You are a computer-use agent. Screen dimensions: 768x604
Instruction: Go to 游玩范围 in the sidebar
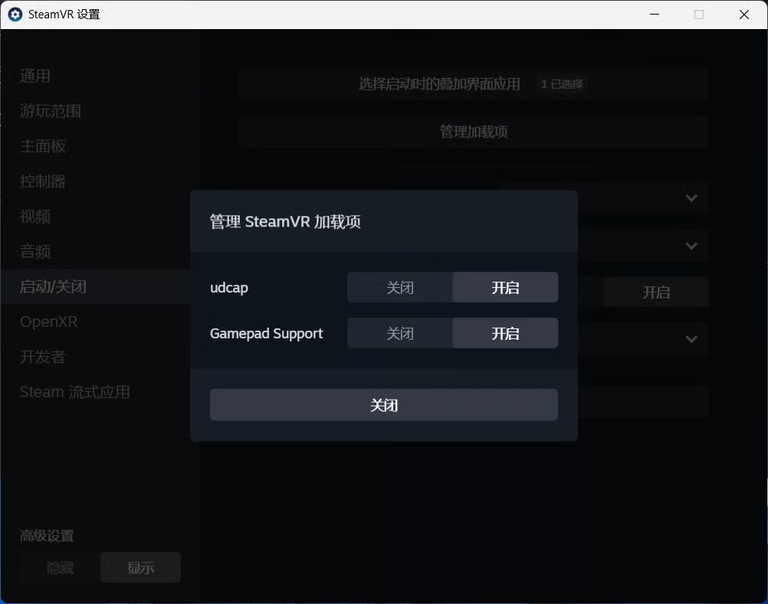50,111
